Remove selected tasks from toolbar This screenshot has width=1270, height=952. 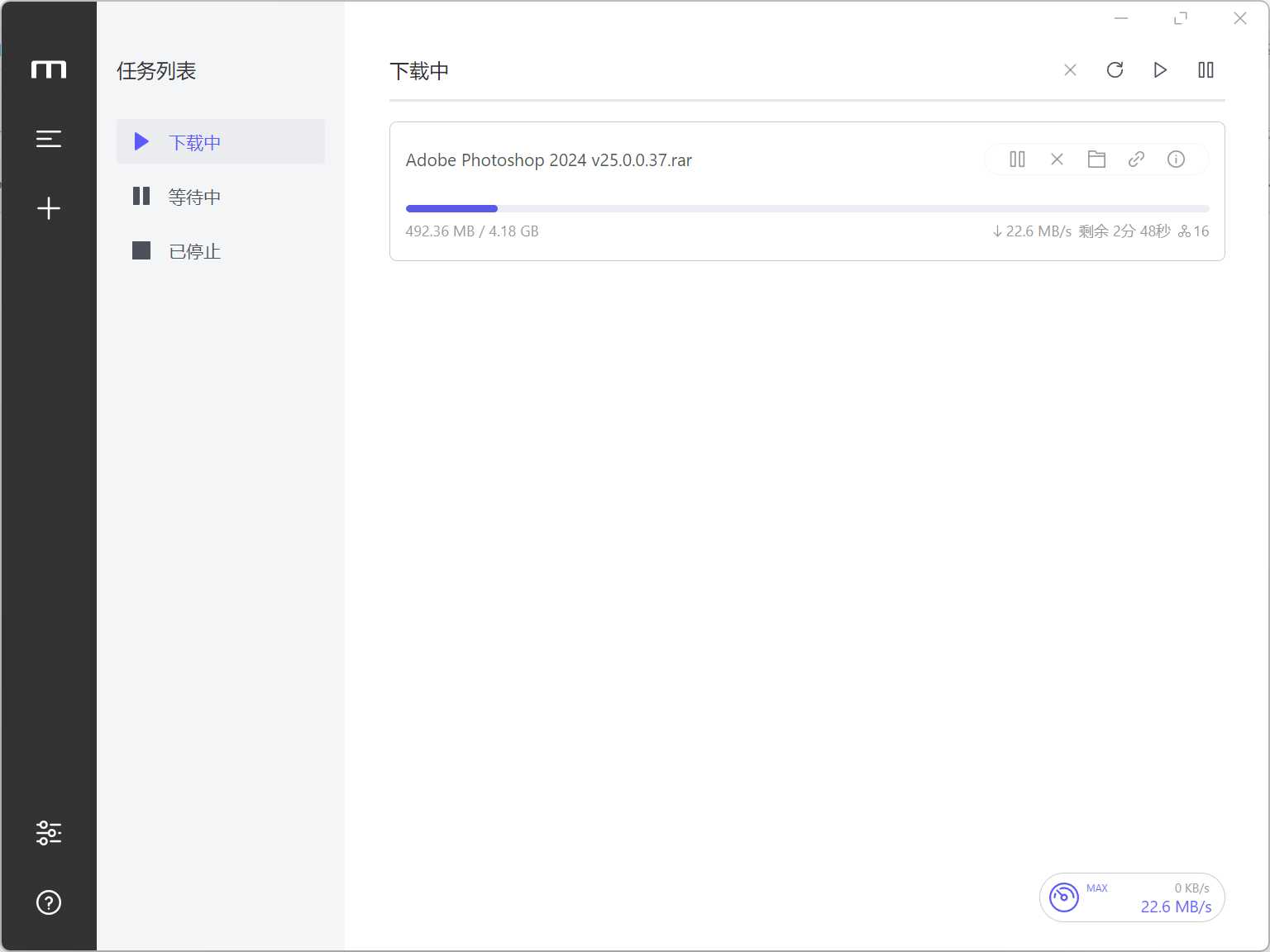pos(1070,70)
